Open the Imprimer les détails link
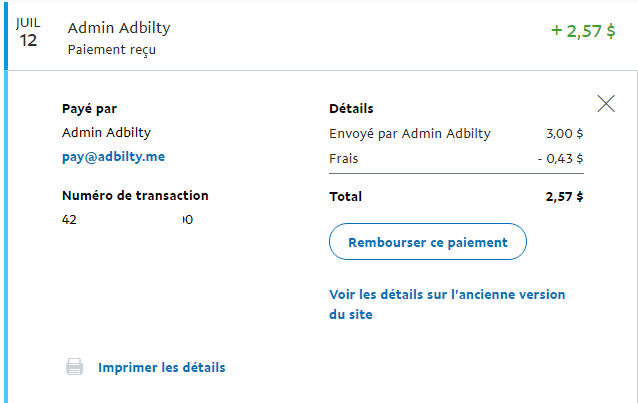This screenshot has width=638, height=403. (x=162, y=368)
